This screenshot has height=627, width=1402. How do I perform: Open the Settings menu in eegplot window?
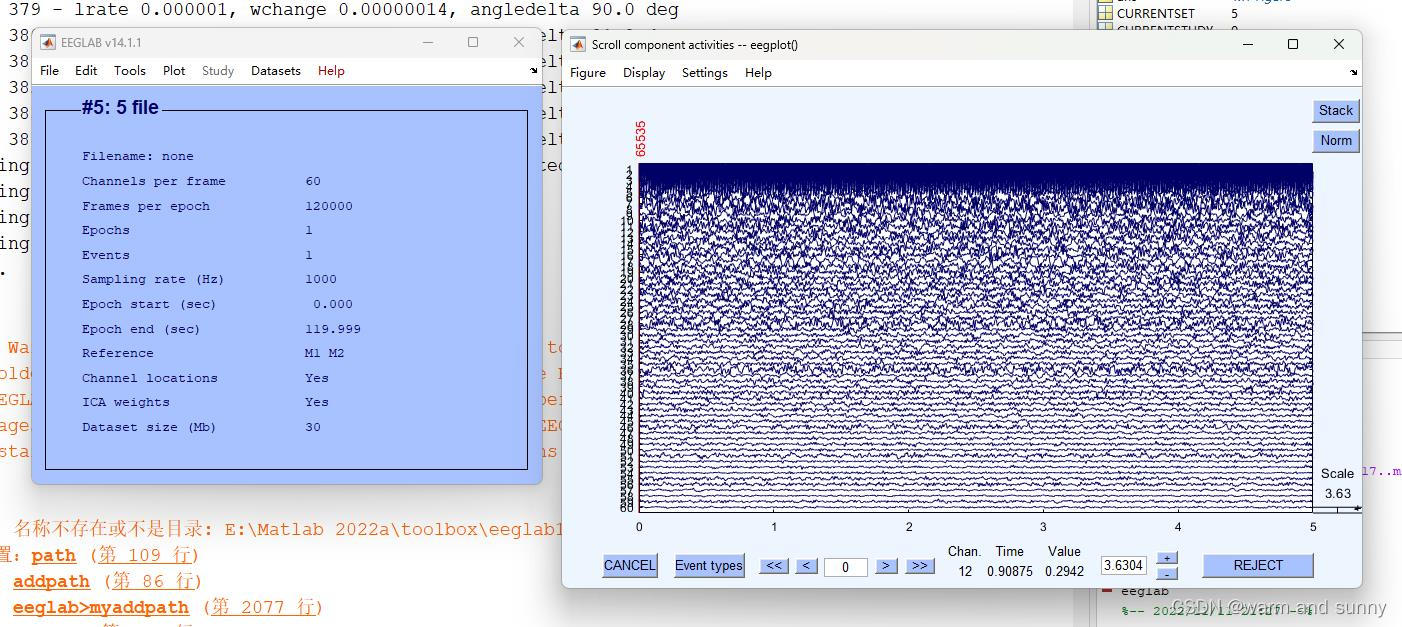[x=705, y=72]
